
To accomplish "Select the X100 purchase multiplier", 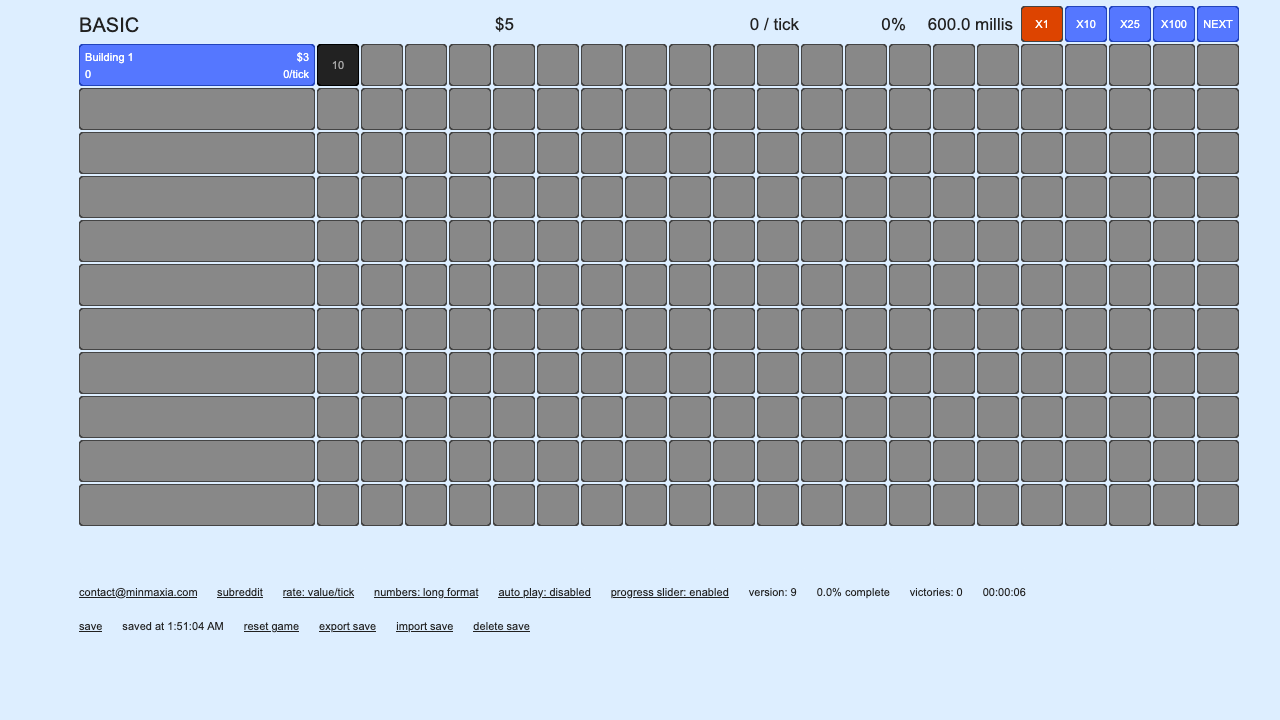I will 1174,24.
